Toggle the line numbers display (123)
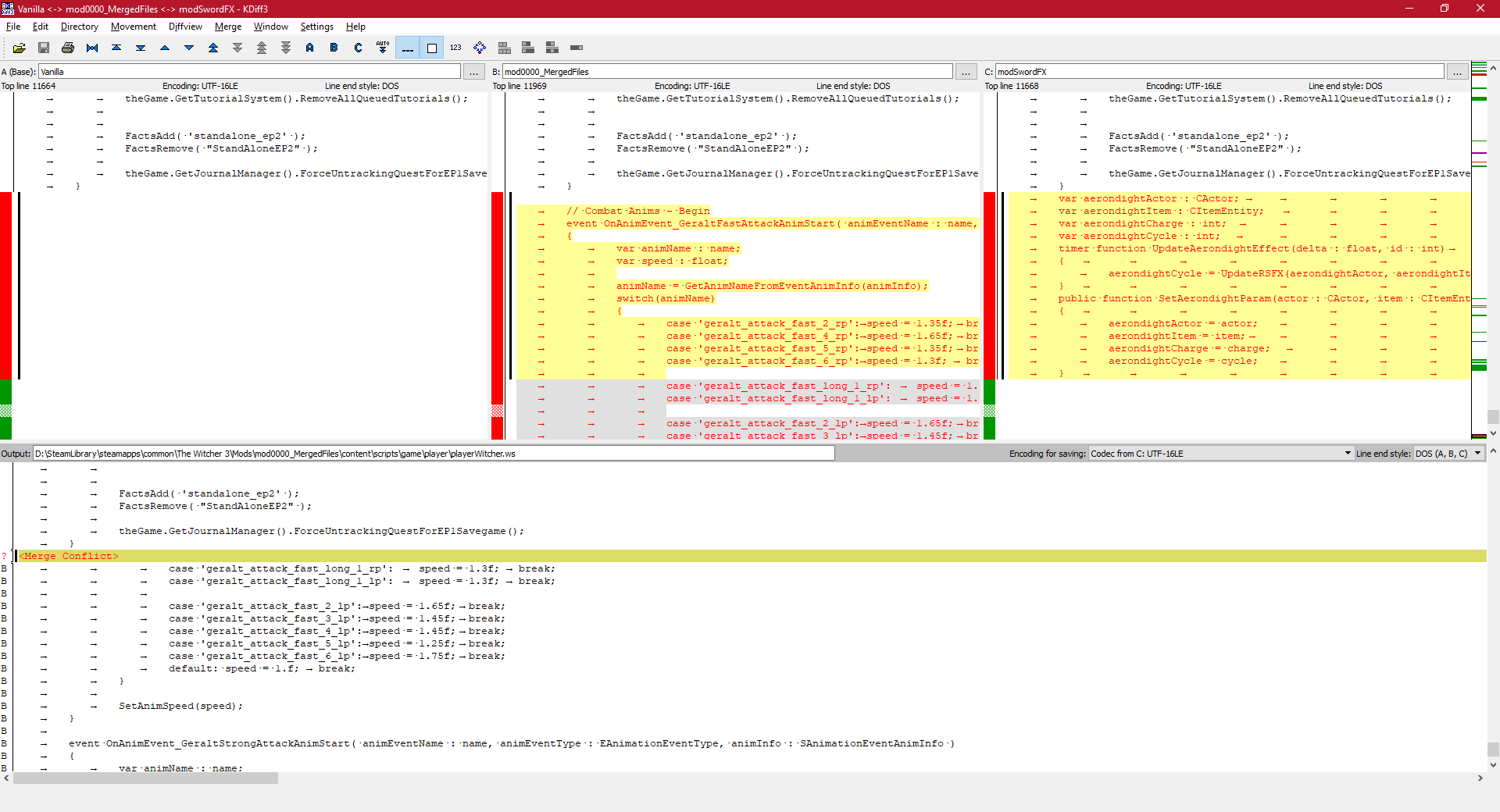Viewport: 1500px width, 812px height. [455, 48]
